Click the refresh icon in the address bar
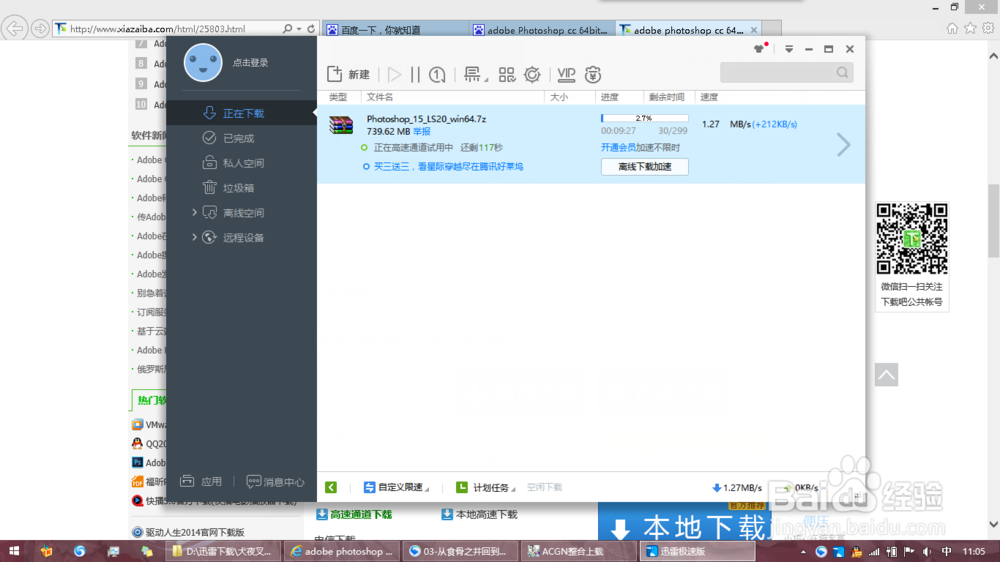The width and height of the screenshot is (1000, 562). point(311,29)
